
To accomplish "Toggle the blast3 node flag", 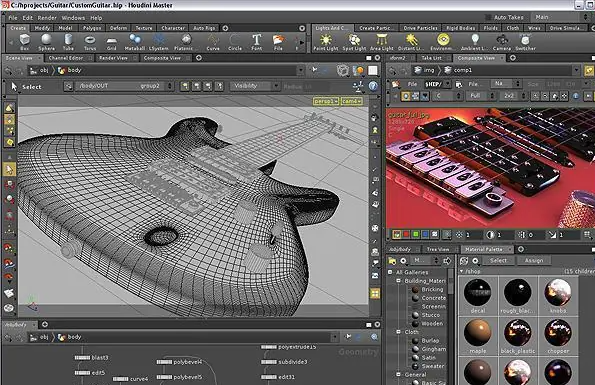I will click(x=82, y=358).
